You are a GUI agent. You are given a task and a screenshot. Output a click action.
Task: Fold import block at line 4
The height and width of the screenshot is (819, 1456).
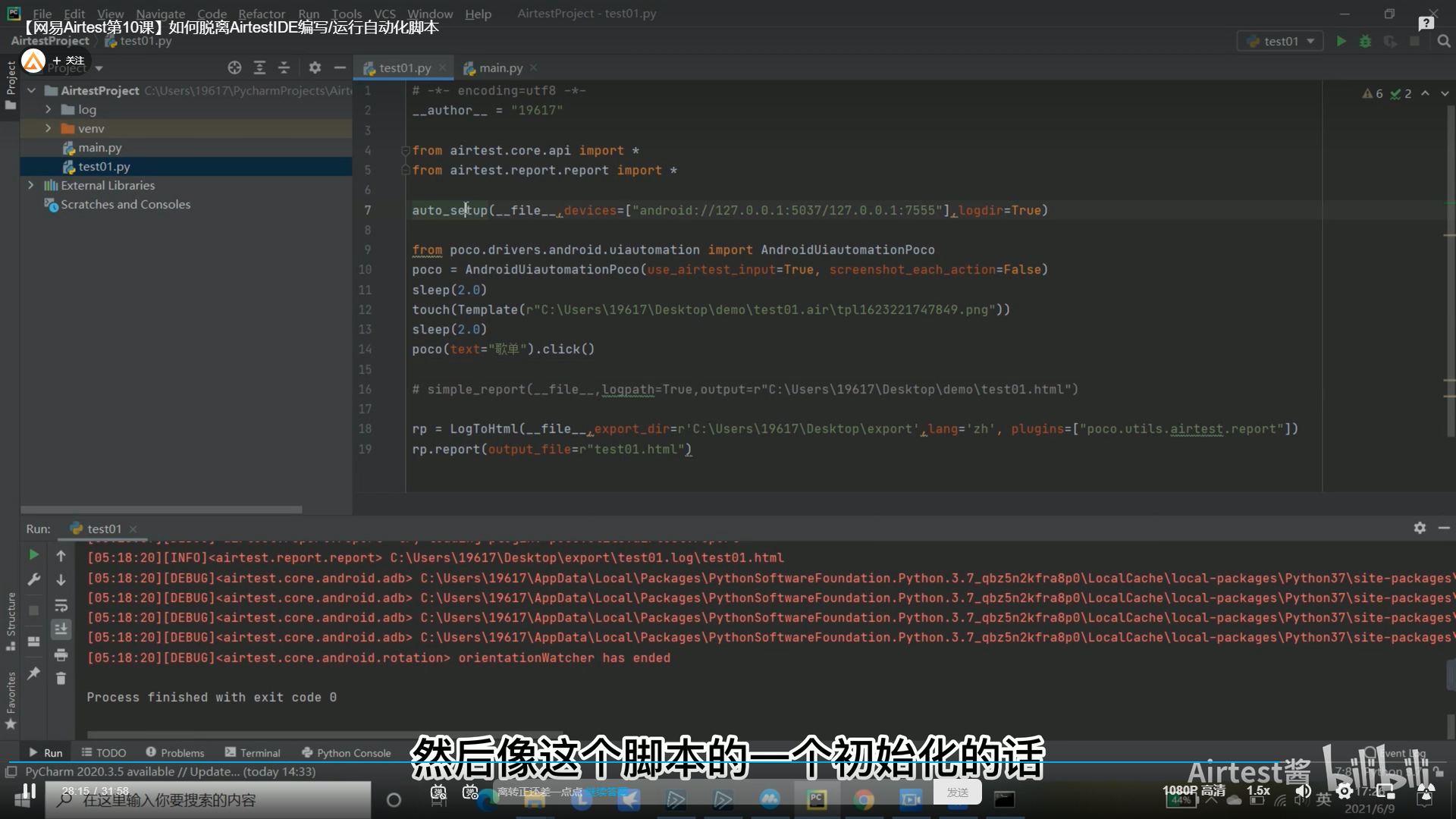tap(405, 151)
